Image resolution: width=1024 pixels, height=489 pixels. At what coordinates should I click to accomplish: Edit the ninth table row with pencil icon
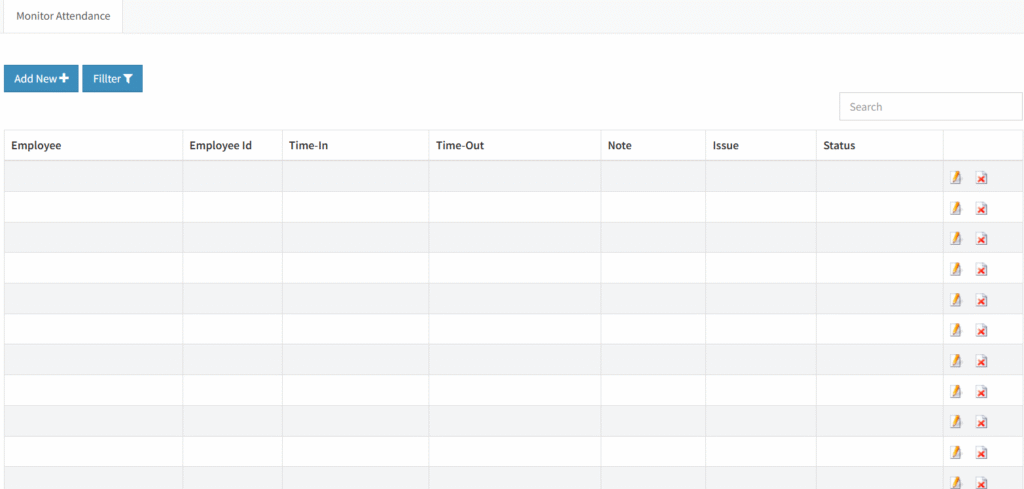[x=956, y=422]
